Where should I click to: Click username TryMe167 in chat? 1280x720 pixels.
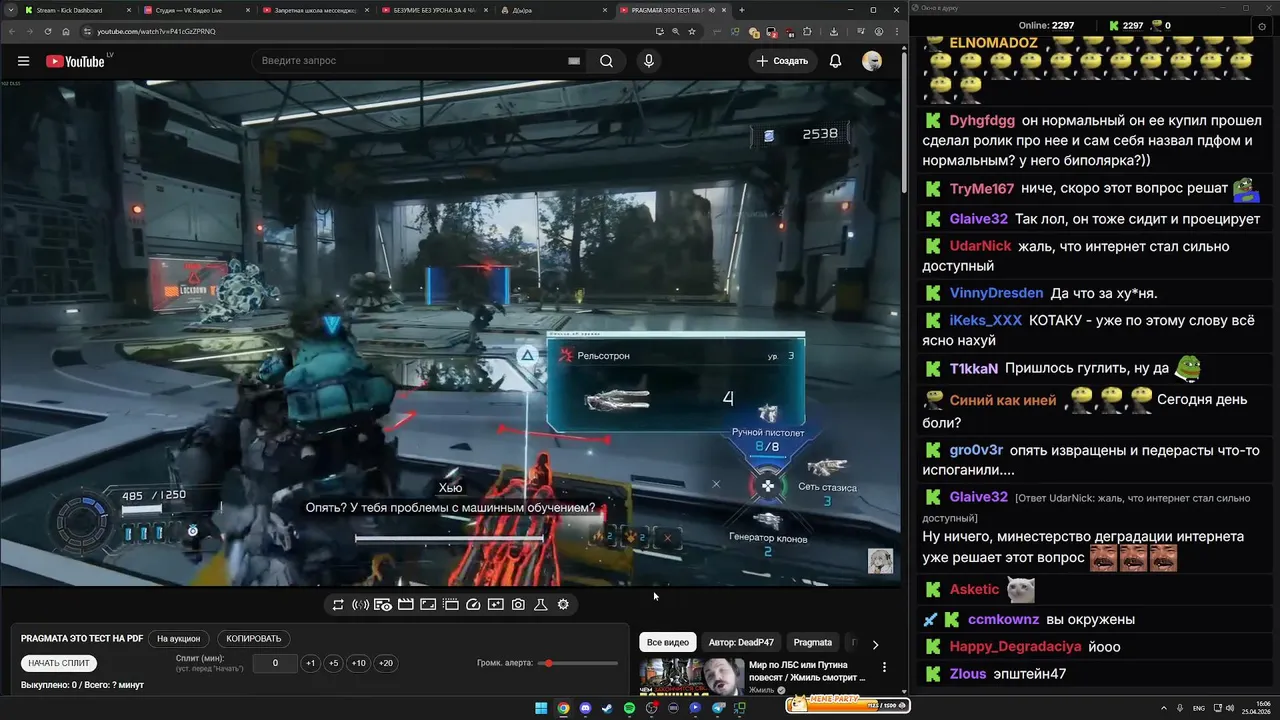[982, 189]
